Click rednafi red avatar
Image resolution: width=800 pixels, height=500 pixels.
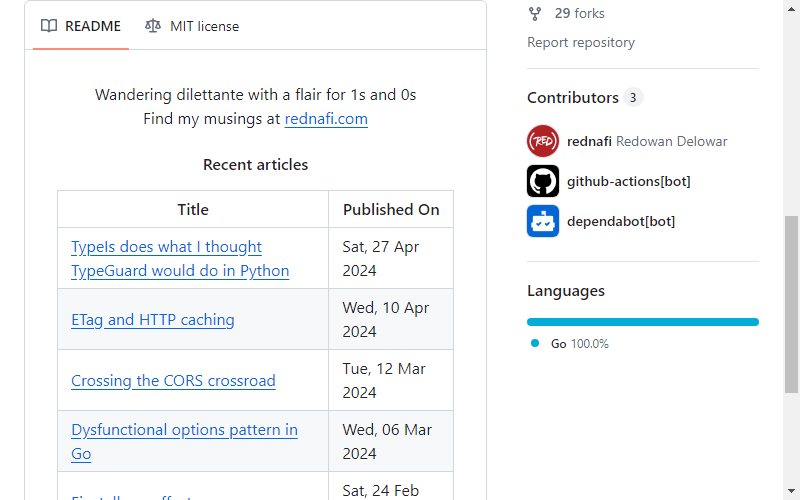click(543, 141)
